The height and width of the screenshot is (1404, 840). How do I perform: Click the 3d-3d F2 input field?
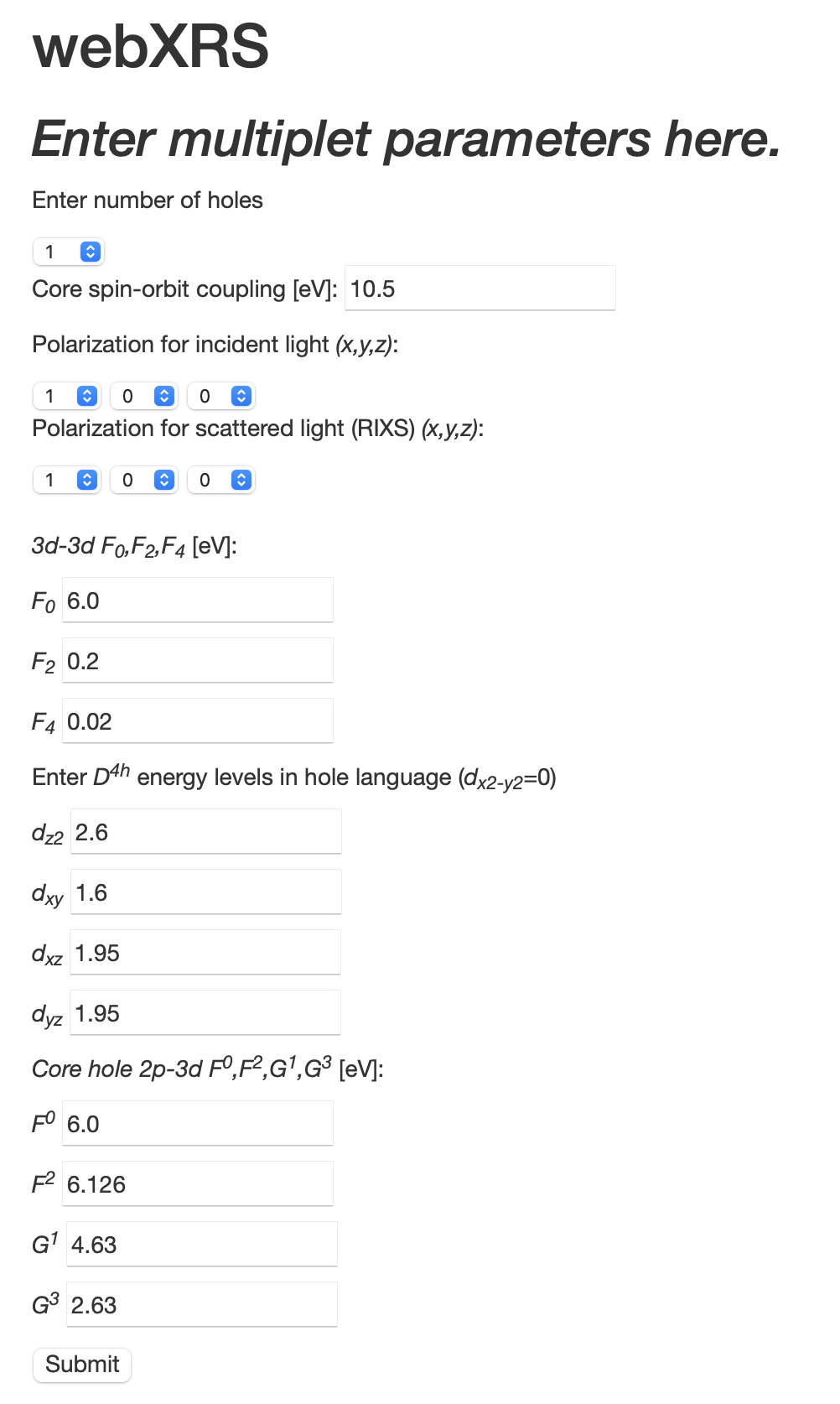[x=198, y=661]
